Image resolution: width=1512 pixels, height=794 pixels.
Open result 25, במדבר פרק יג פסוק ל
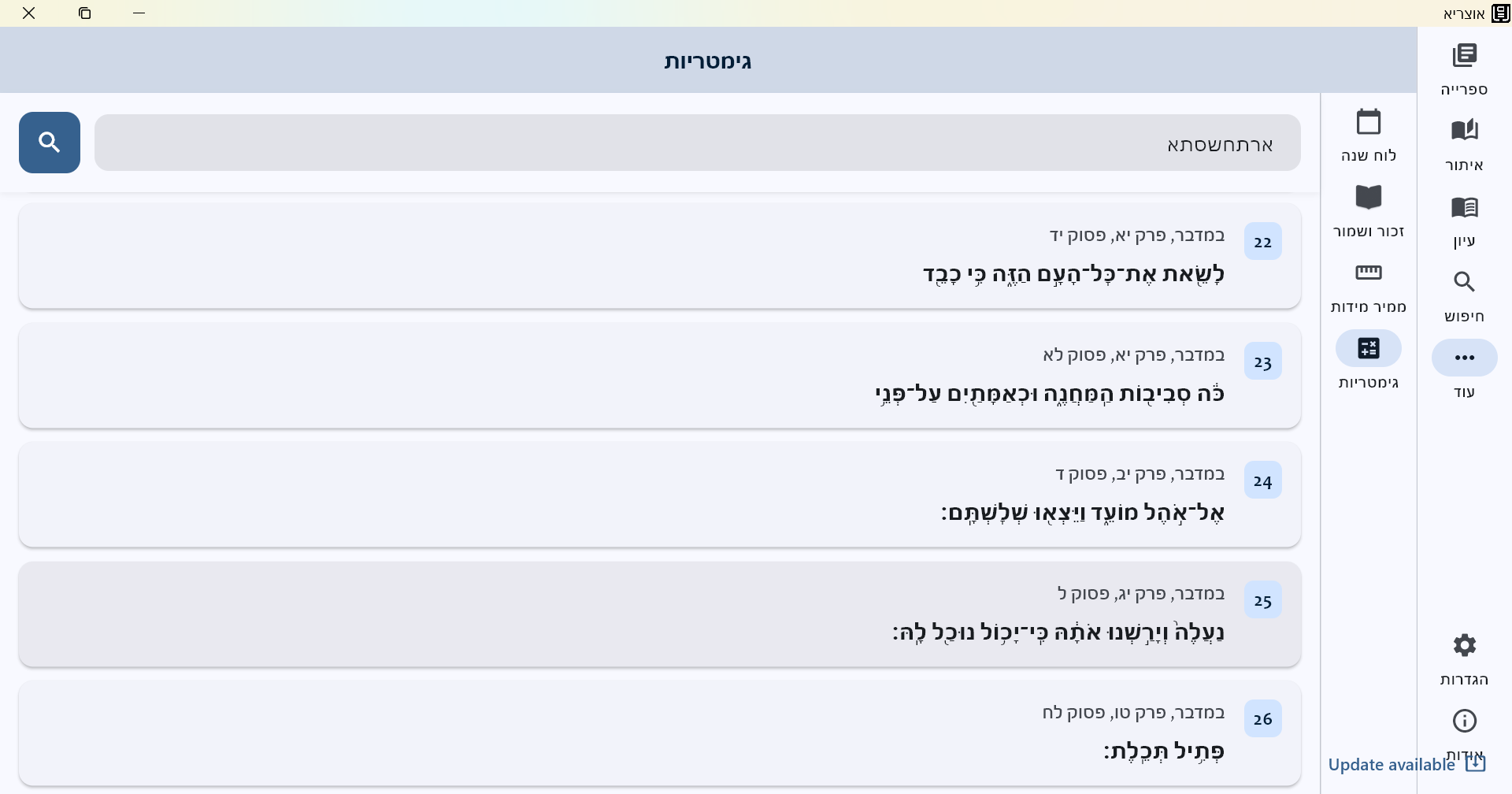click(660, 614)
